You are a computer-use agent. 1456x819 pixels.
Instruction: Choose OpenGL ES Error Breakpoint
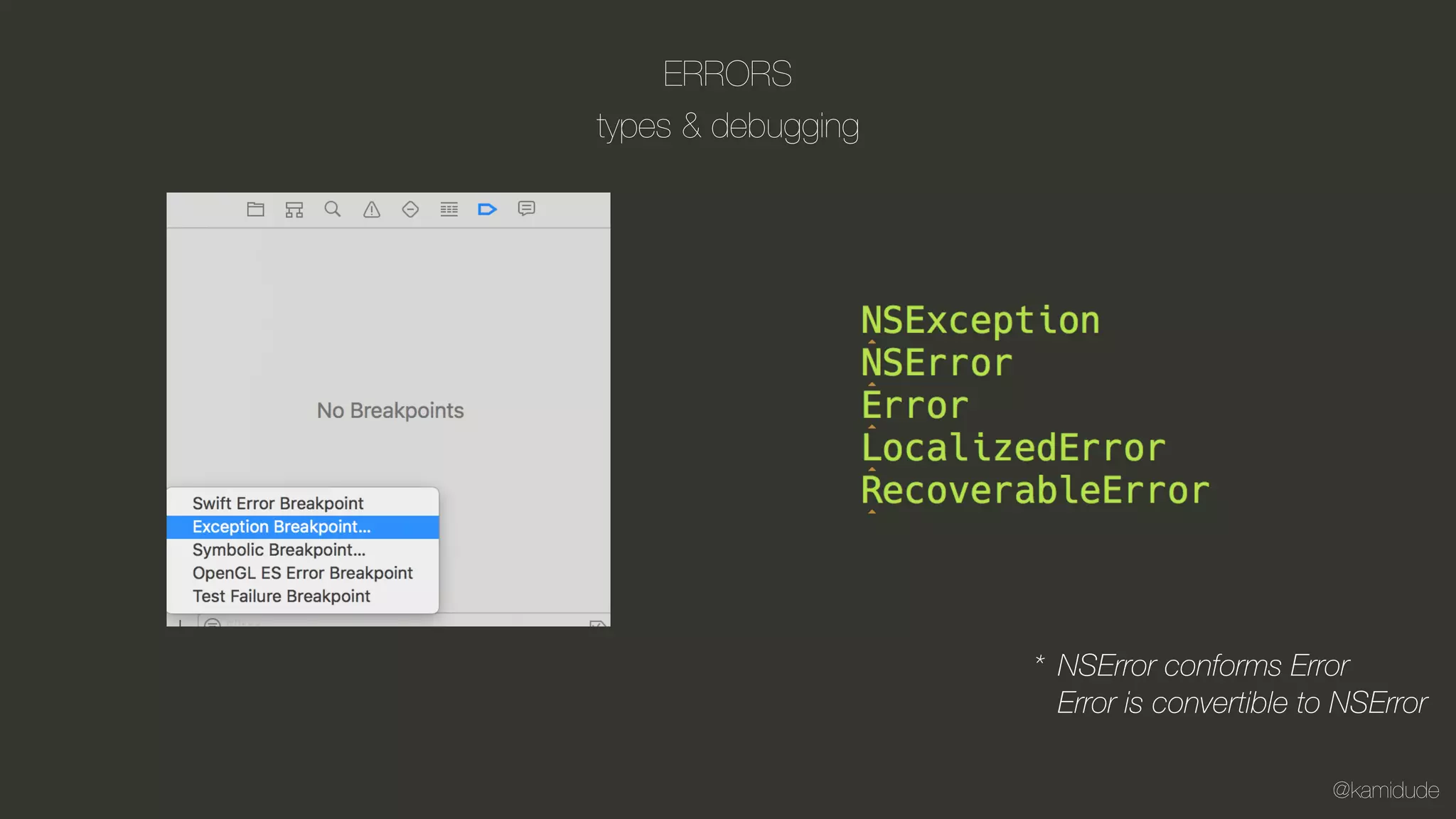click(x=302, y=573)
